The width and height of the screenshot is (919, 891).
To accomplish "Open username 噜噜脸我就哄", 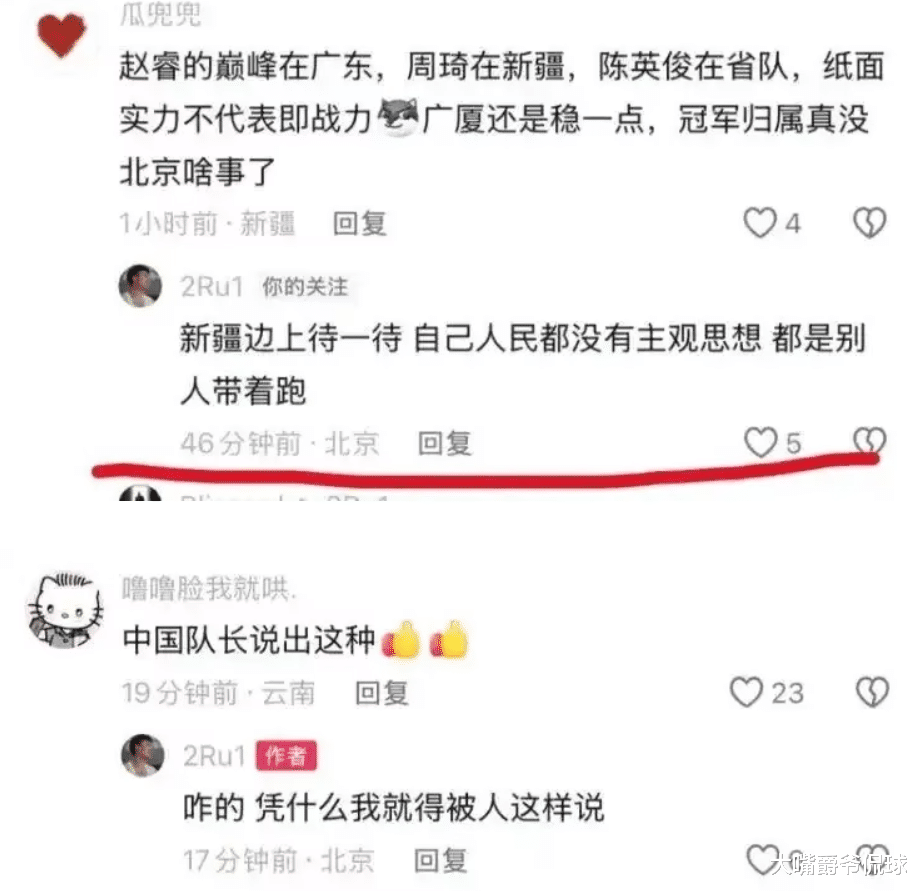I will (209, 588).
